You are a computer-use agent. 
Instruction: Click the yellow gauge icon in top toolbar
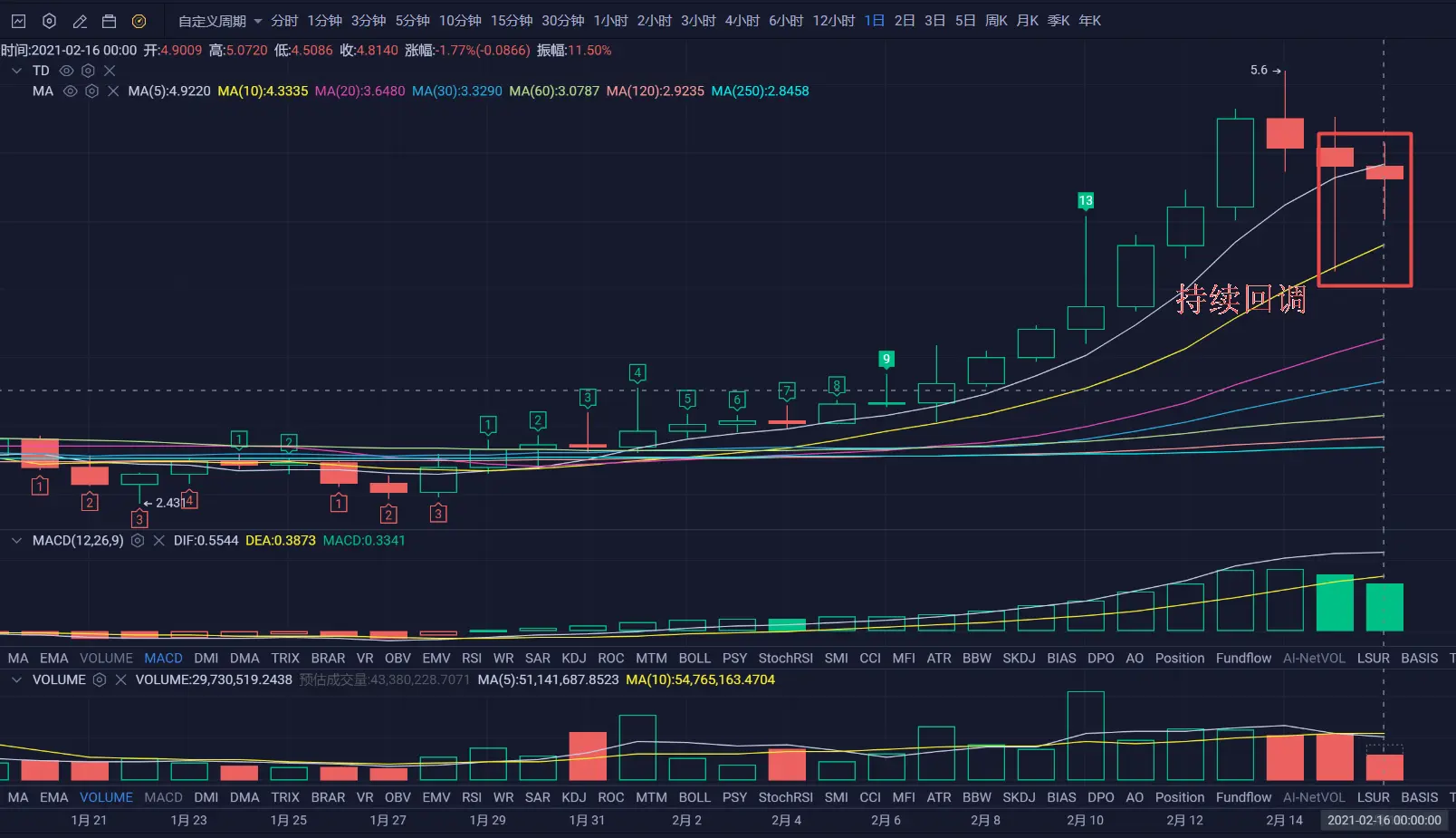click(x=139, y=21)
